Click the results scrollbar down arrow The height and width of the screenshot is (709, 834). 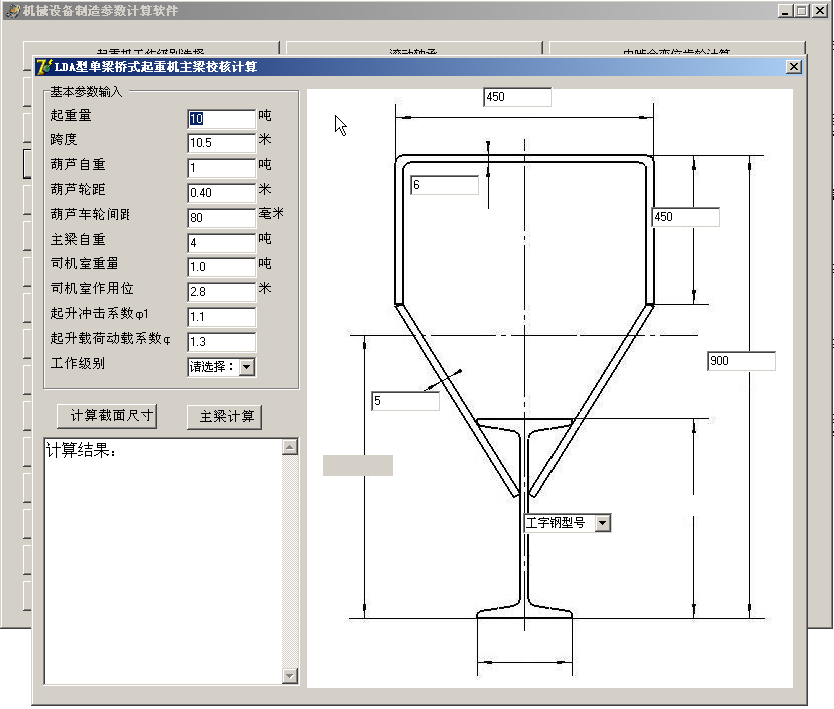289,675
